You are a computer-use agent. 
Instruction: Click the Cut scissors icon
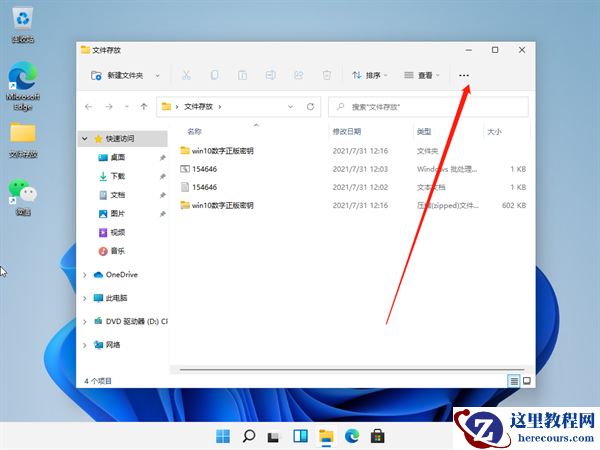[186, 75]
